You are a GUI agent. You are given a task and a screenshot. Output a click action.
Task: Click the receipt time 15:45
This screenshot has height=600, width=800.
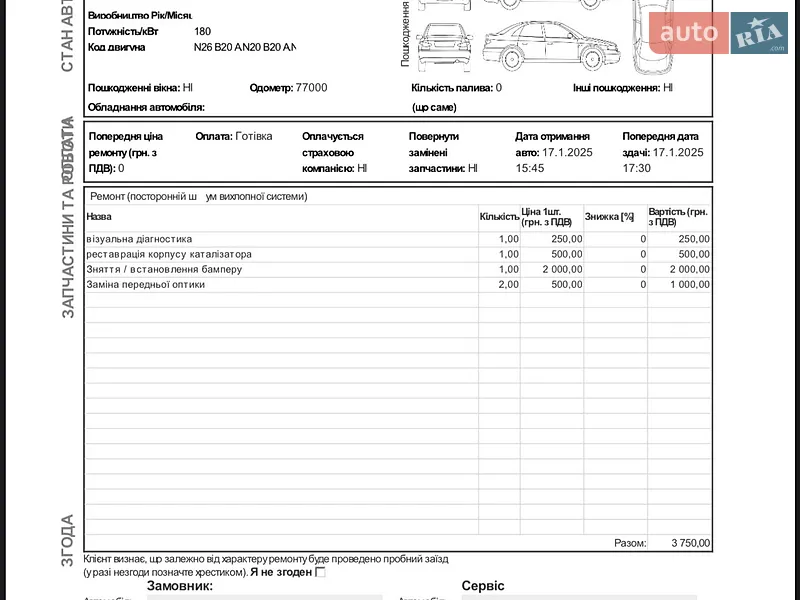pos(530,168)
